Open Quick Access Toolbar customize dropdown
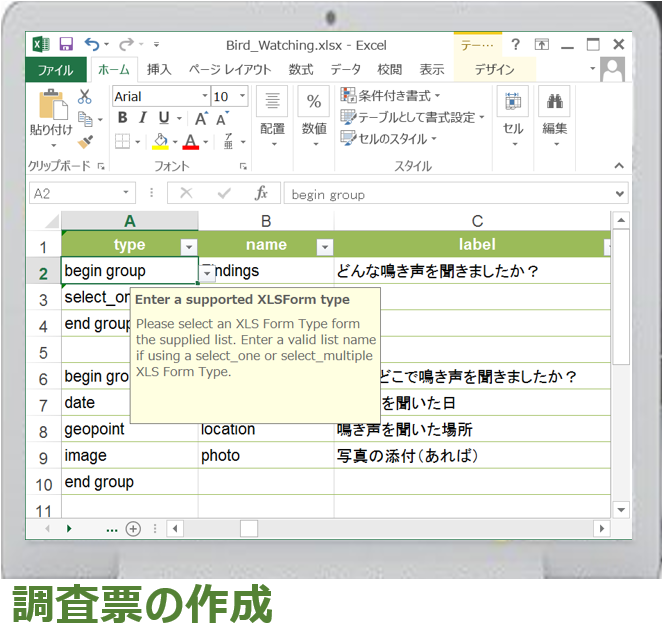This screenshot has width=662, height=630. click(x=156, y=44)
